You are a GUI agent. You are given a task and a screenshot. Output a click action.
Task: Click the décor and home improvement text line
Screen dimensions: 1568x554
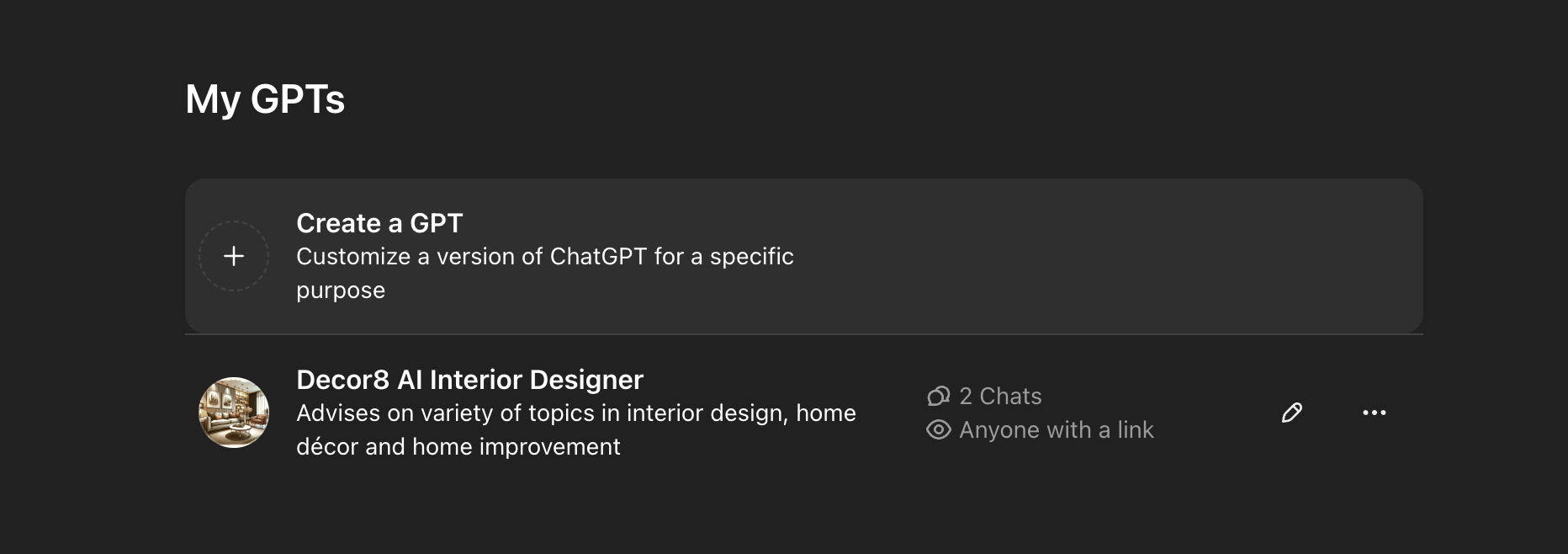click(x=458, y=446)
